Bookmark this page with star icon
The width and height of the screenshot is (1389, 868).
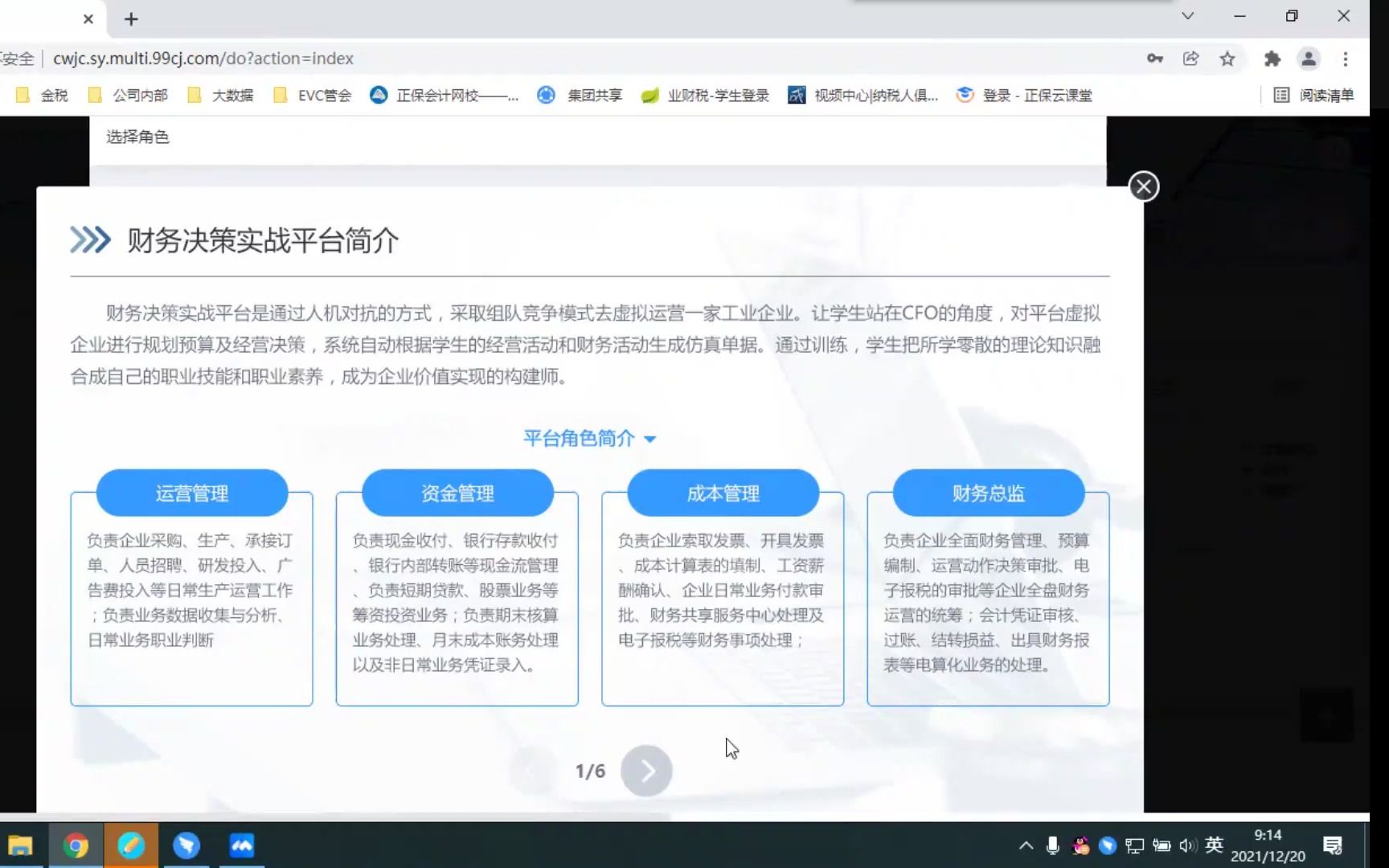point(1227,59)
